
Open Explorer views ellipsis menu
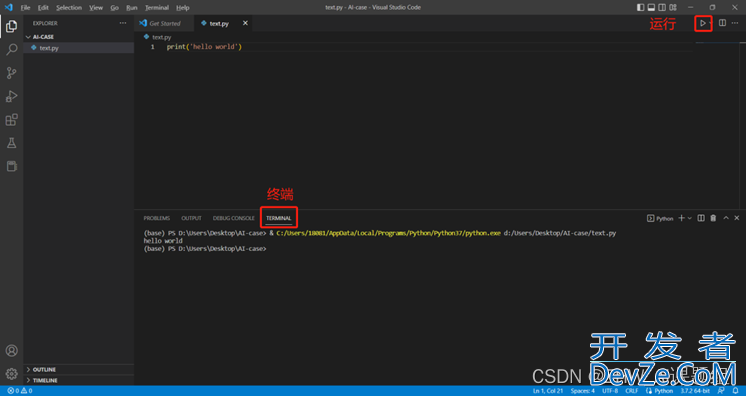(x=123, y=23)
